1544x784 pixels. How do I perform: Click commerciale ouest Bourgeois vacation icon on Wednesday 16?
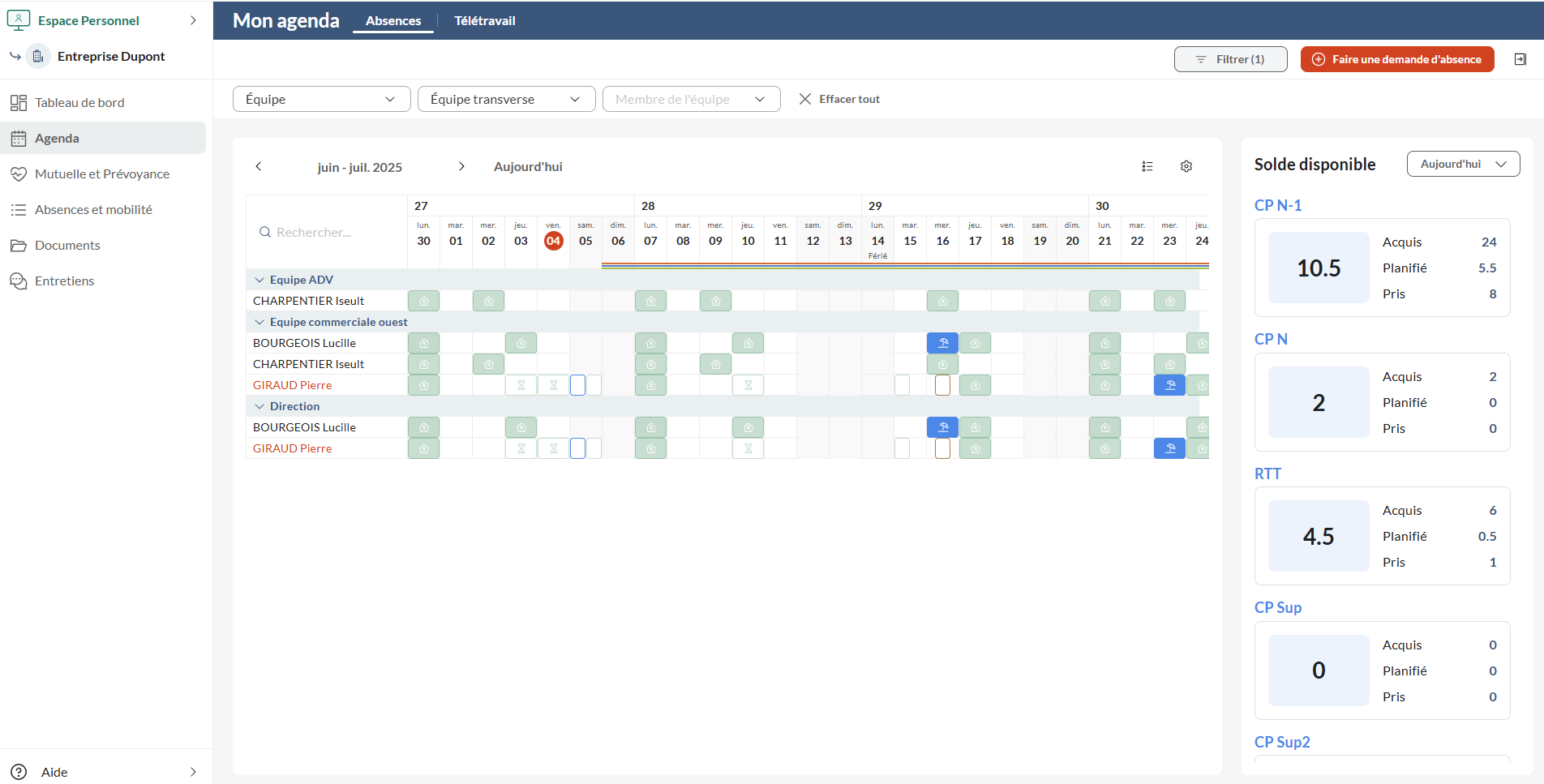(x=943, y=343)
